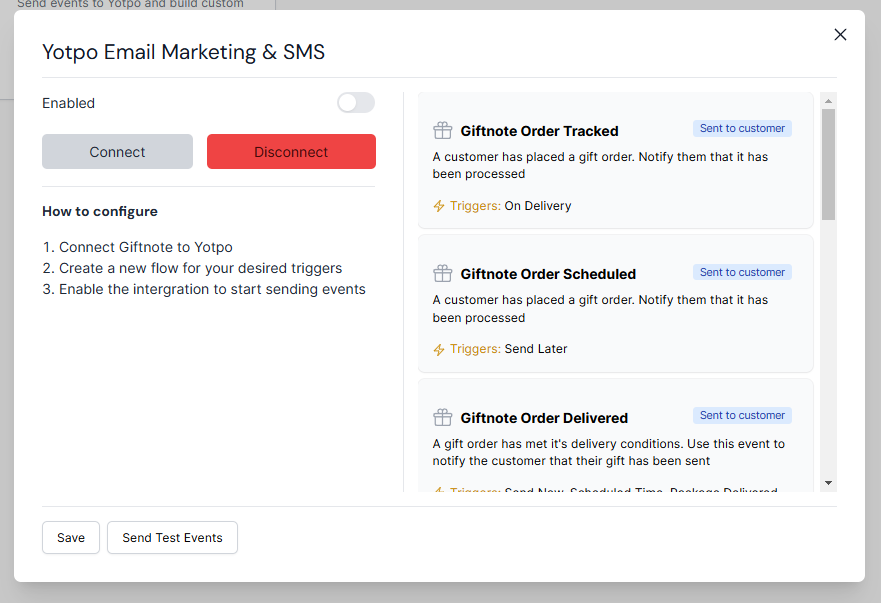Click the Enabled label
881x603 pixels.
69,103
